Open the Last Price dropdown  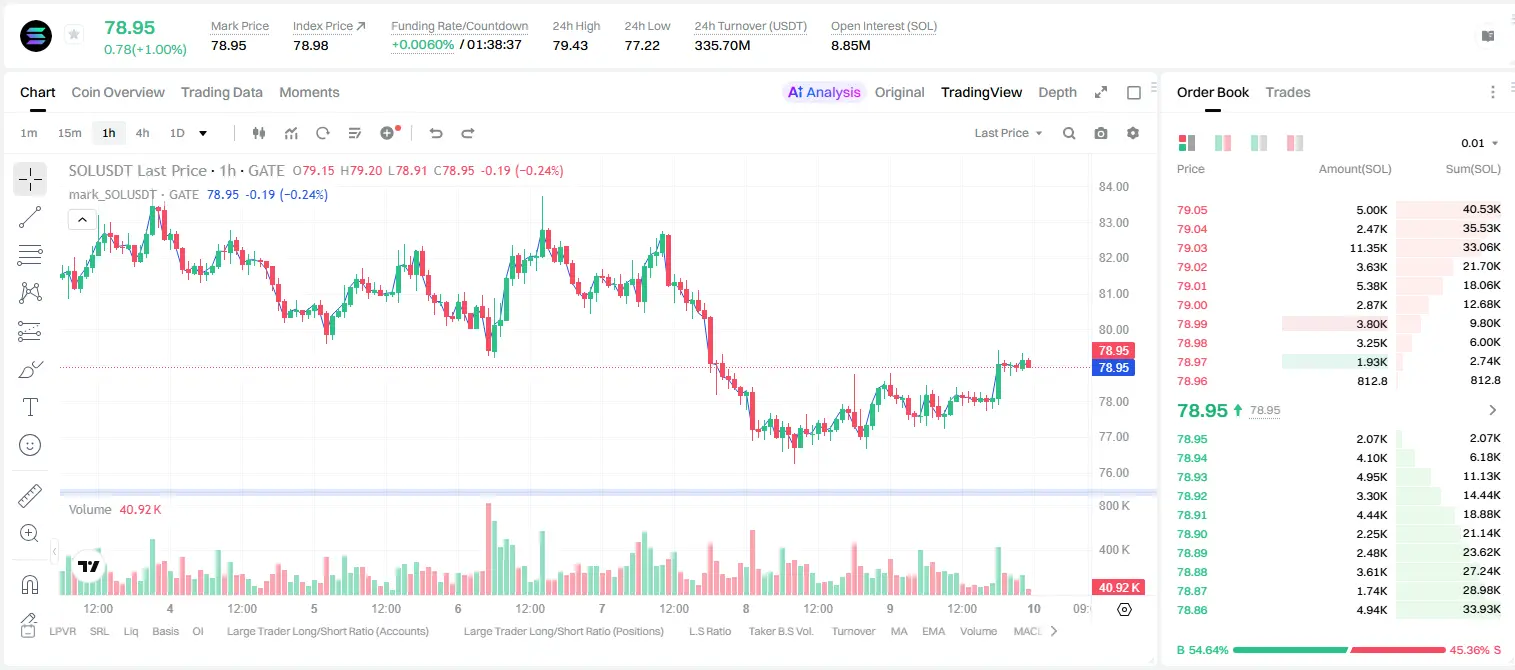(x=1008, y=133)
